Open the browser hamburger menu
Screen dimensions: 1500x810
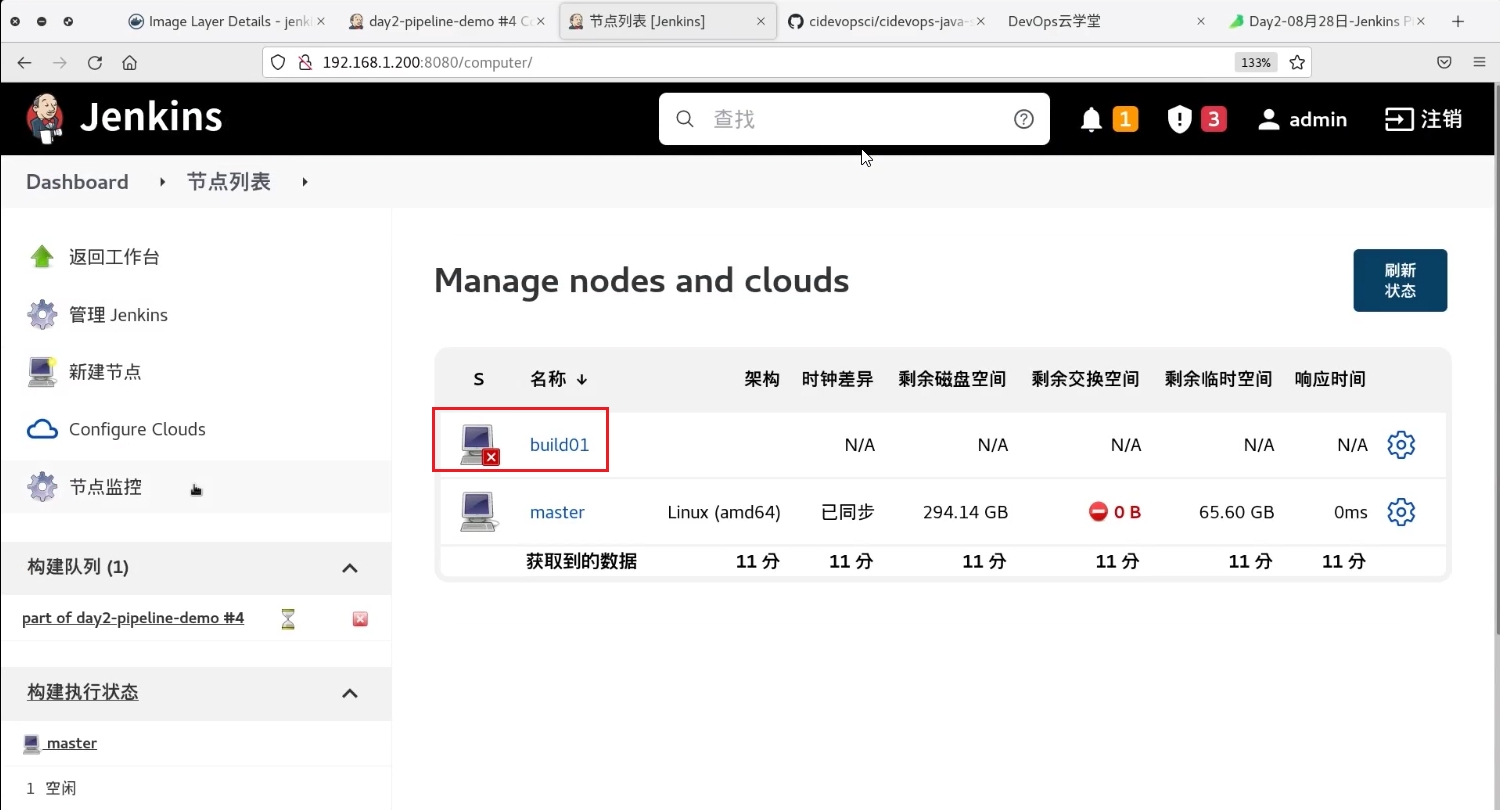1479,62
